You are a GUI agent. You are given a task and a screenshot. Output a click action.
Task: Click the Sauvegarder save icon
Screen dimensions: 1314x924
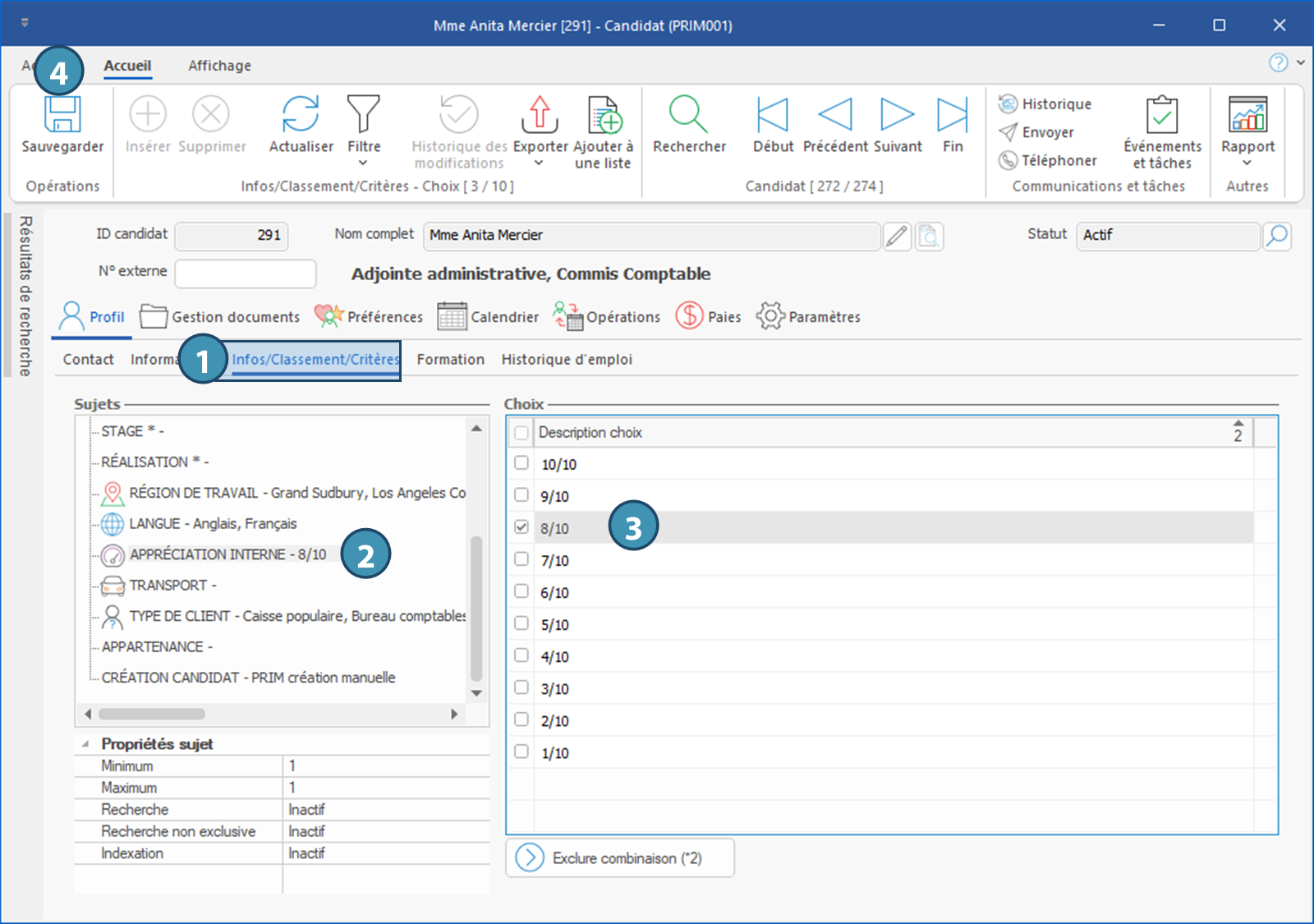pos(62,115)
